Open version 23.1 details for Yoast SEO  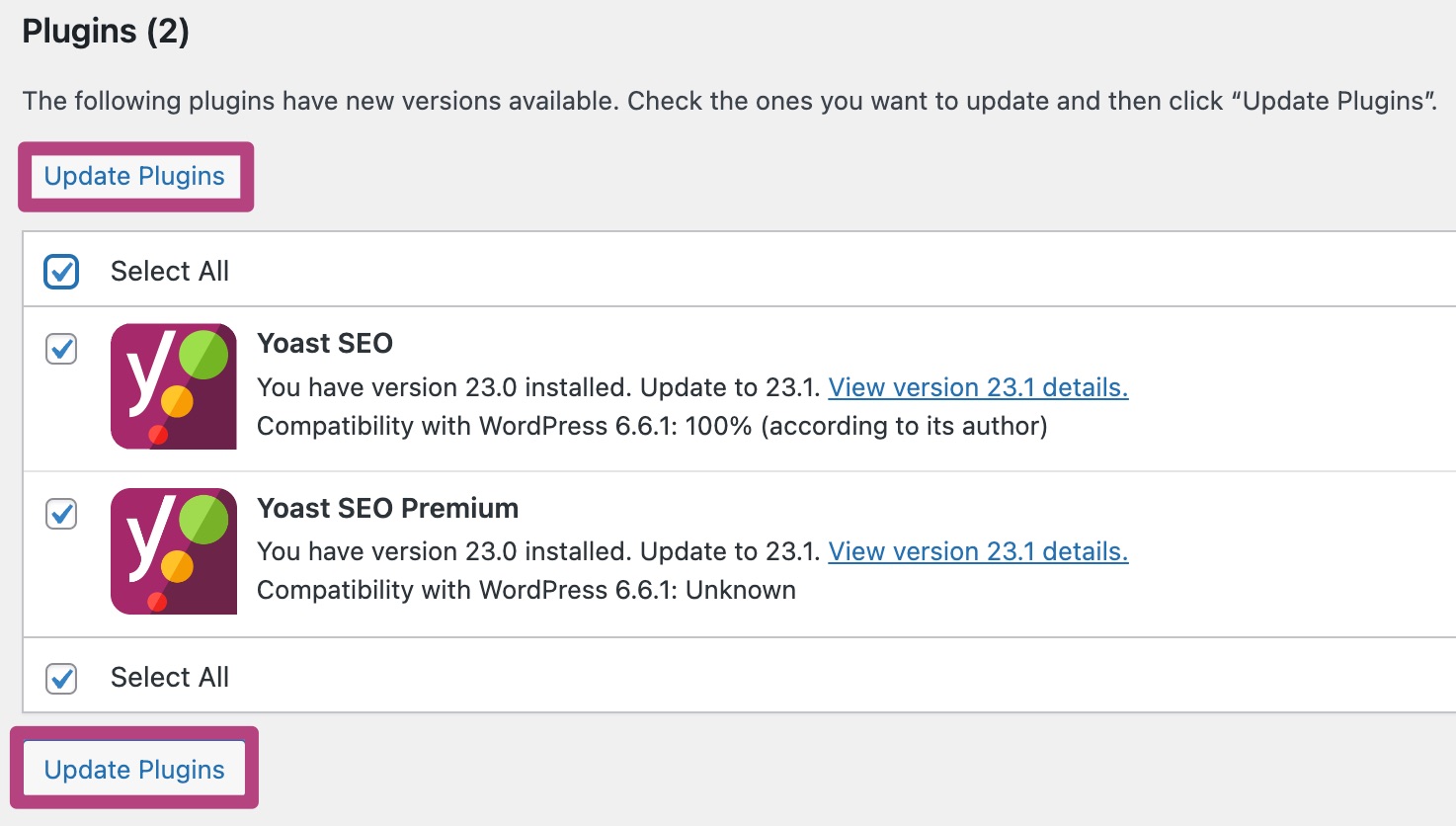978,387
